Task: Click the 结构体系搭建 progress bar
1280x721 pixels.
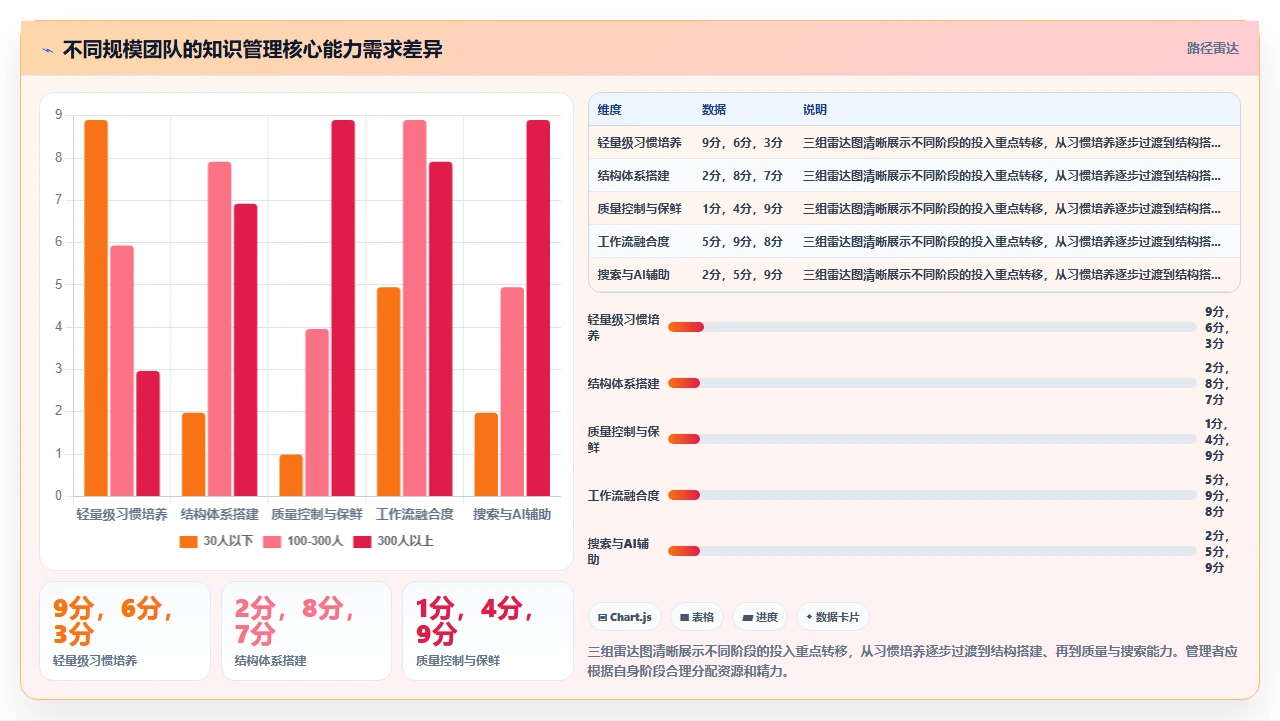Action: tap(932, 383)
